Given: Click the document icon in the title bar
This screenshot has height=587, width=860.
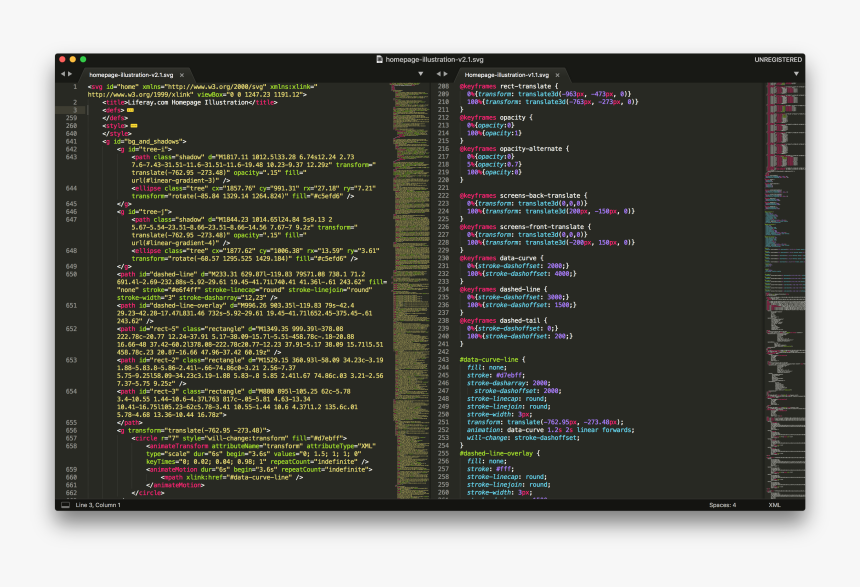Looking at the screenshot, I should click(x=379, y=60).
